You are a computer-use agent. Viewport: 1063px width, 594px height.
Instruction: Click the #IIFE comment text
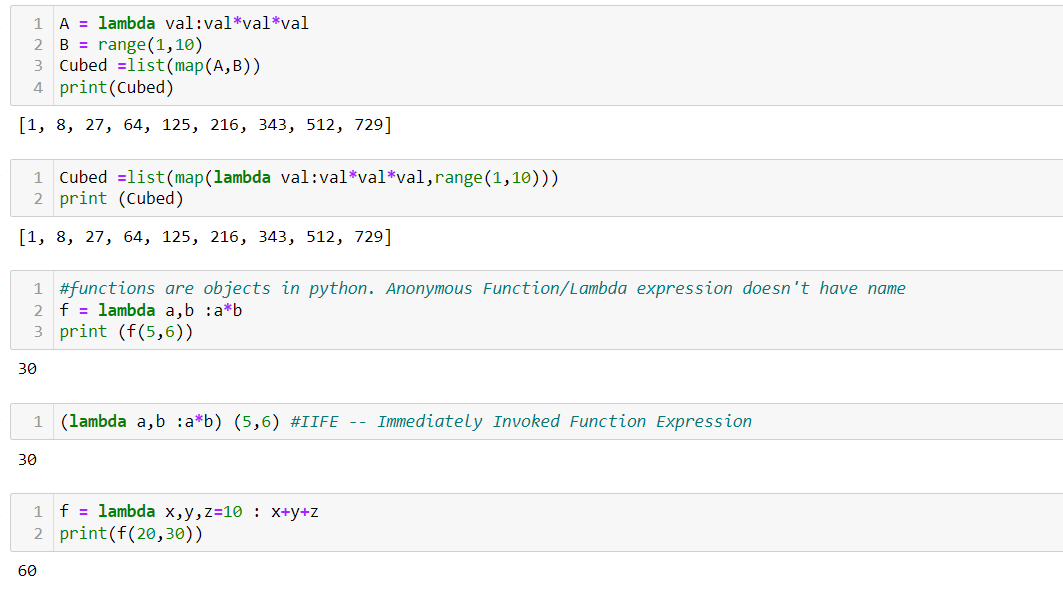click(521, 422)
